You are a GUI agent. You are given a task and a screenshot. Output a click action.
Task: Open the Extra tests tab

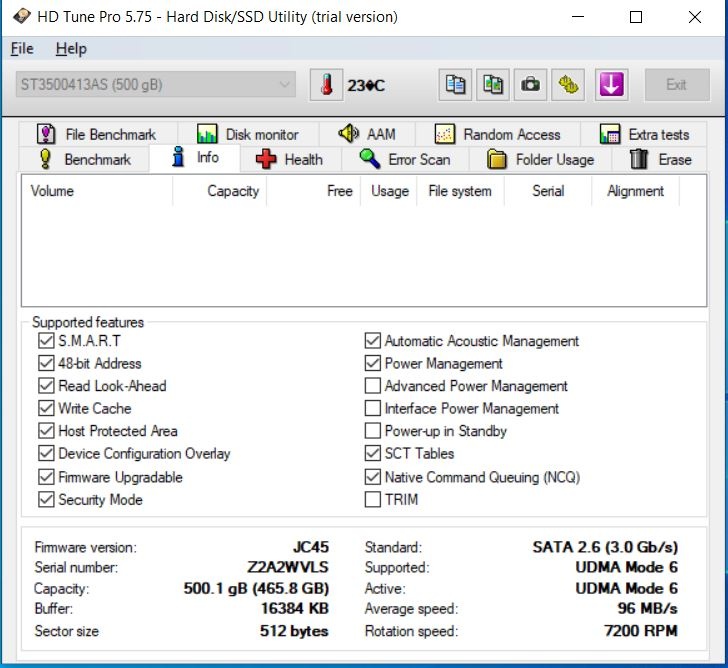point(644,134)
